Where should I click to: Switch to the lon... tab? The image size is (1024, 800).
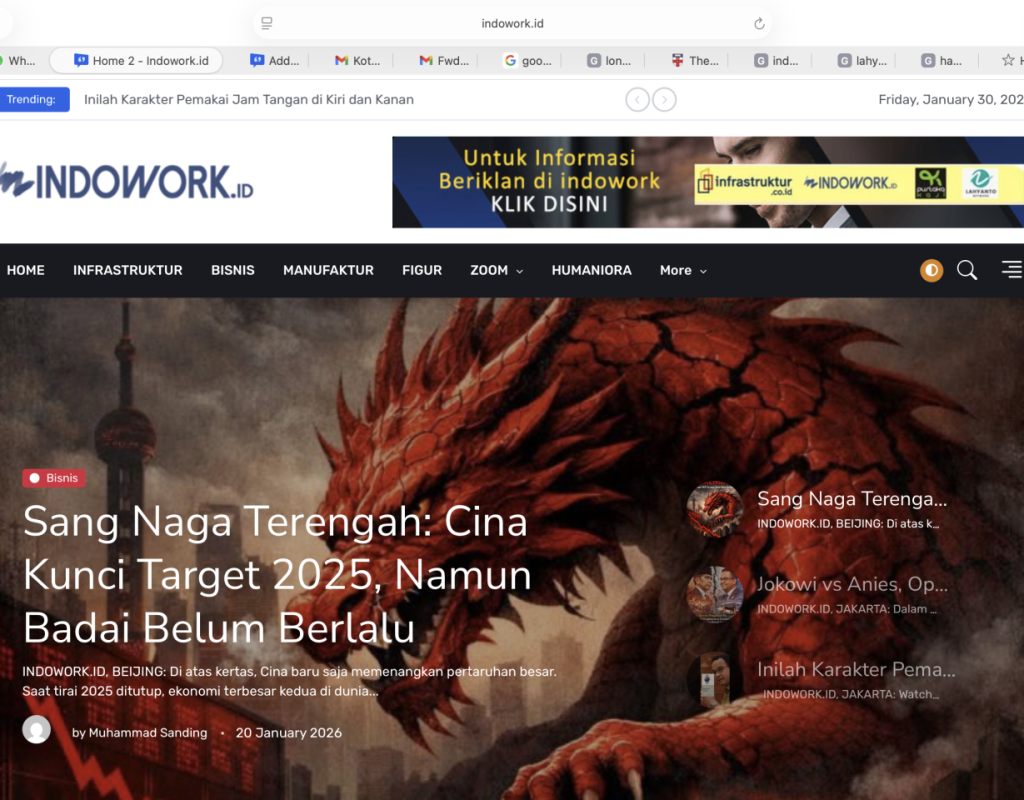pyautogui.click(x=609, y=61)
